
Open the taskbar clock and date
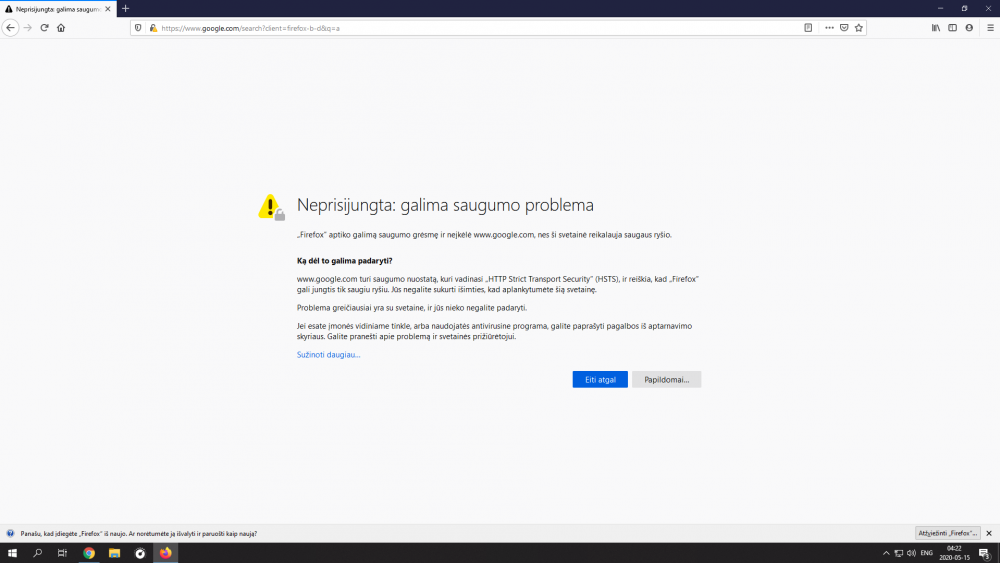click(954, 553)
